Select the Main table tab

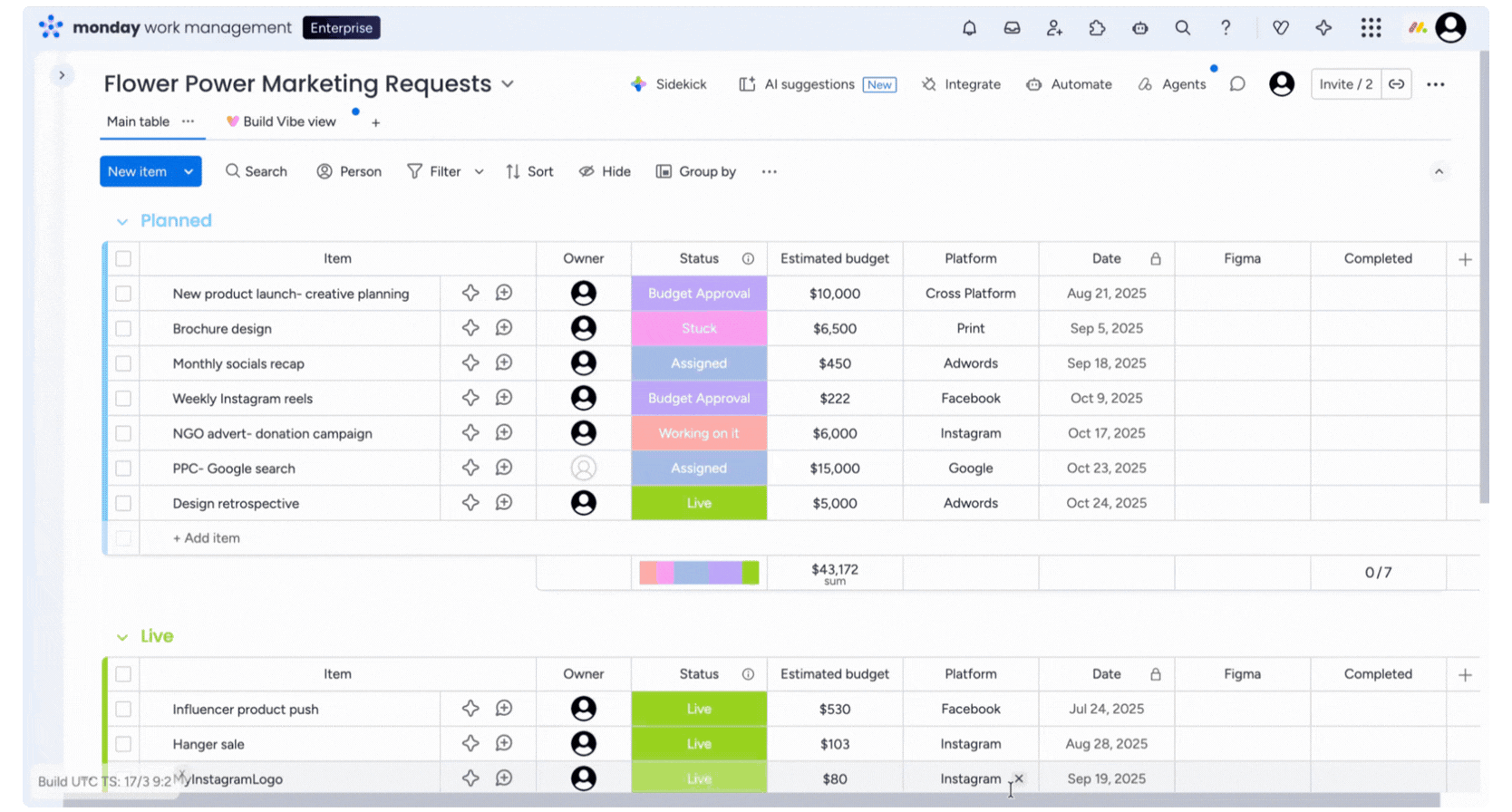pyautogui.click(x=138, y=121)
